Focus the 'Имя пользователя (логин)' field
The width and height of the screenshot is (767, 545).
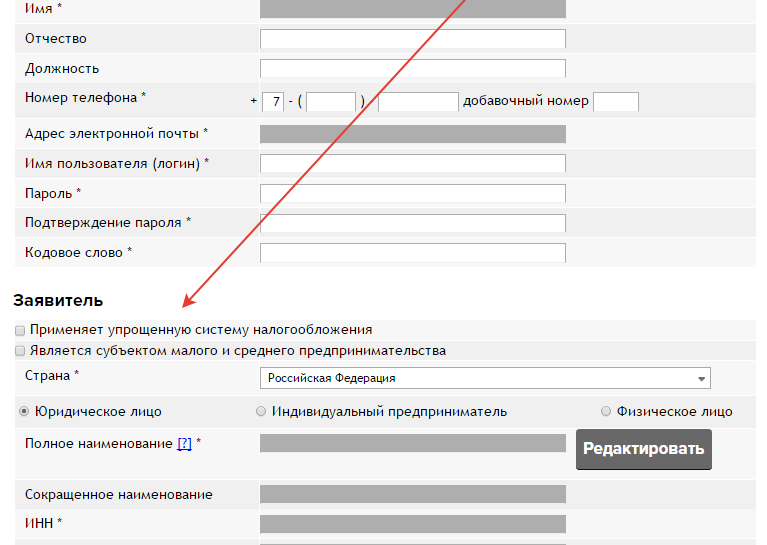click(412, 163)
